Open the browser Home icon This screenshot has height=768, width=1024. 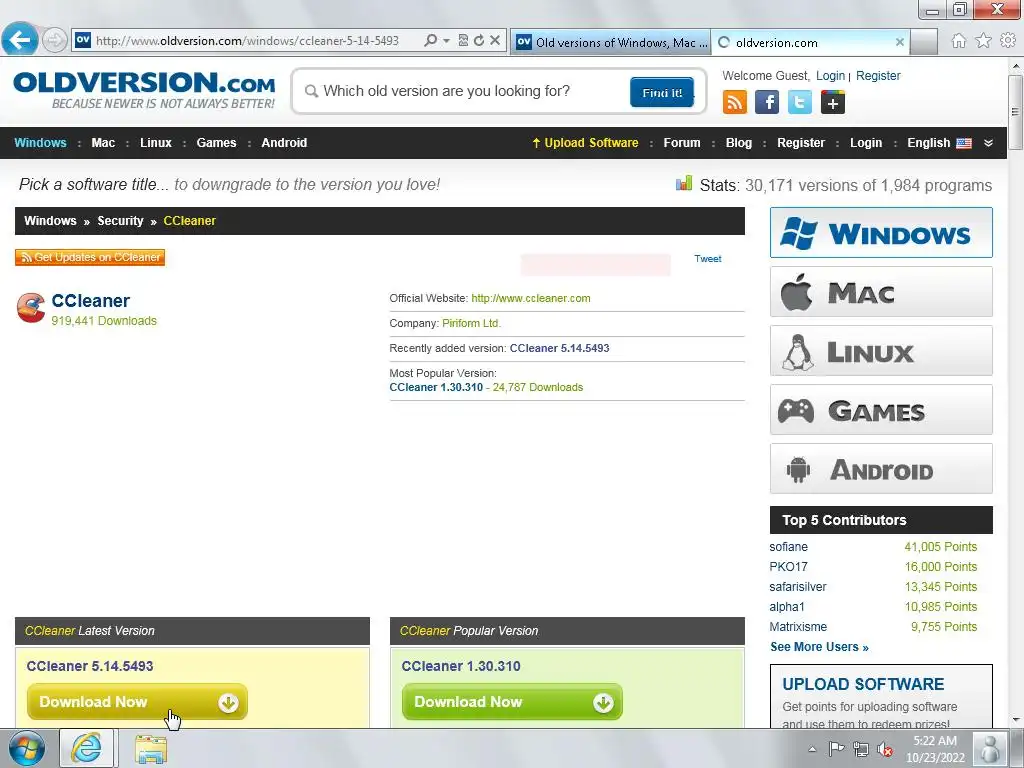958,41
